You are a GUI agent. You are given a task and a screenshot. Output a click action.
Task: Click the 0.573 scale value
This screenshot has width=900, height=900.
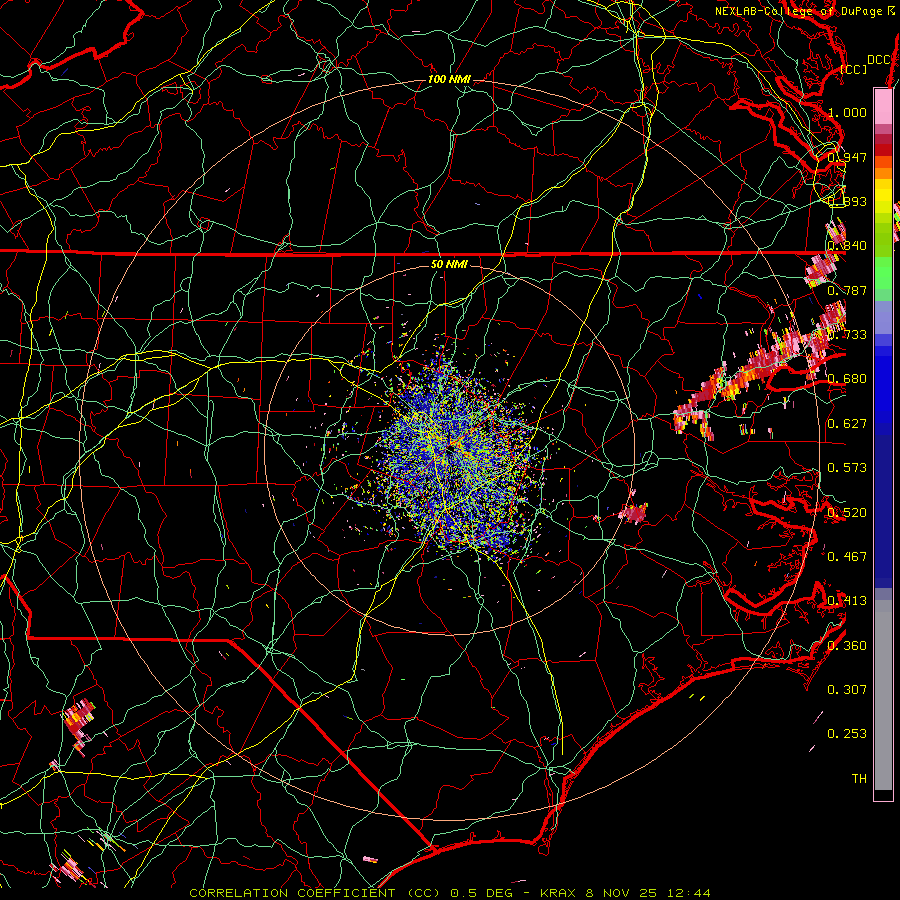point(847,468)
